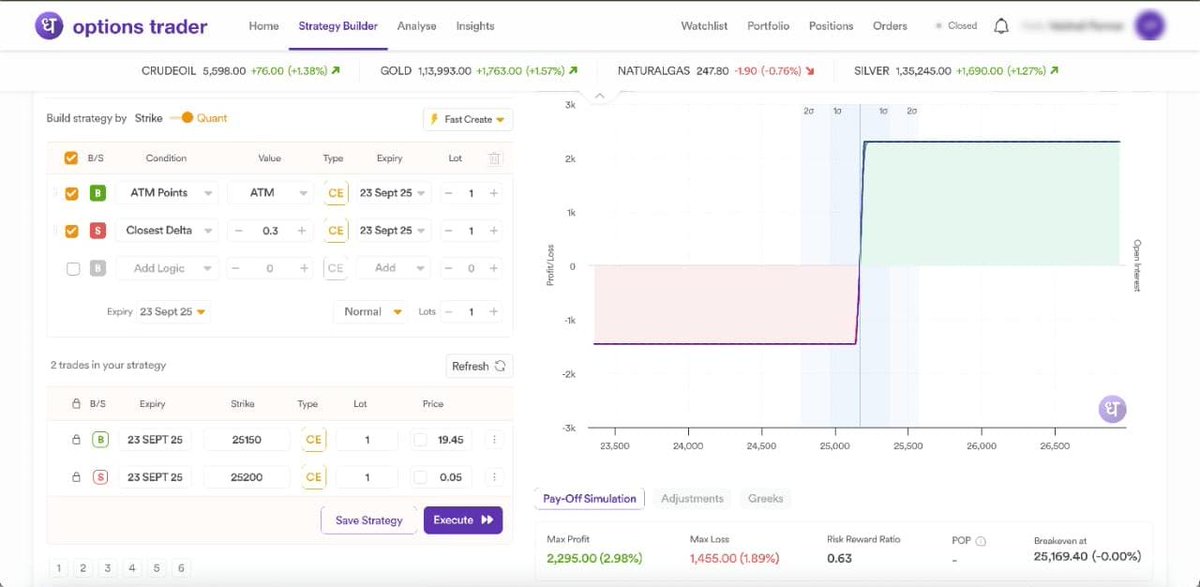Open expiry dropdown on Closest Delta row
This screenshot has width=1200, height=587.
(x=394, y=230)
